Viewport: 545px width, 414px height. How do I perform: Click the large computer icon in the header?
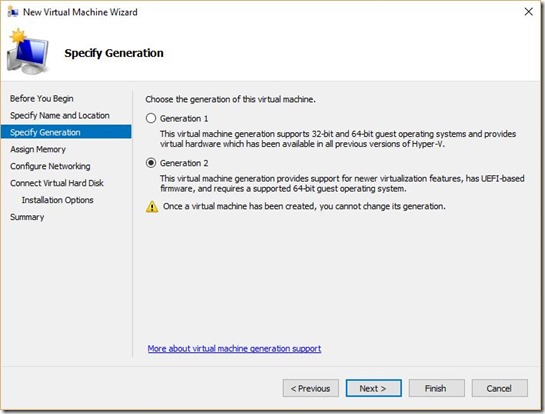click(27, 52)
